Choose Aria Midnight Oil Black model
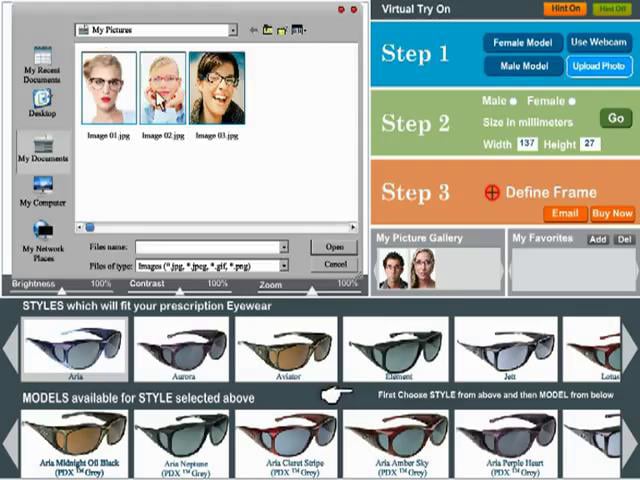The image size is (640, 480). tap(75, 444)
